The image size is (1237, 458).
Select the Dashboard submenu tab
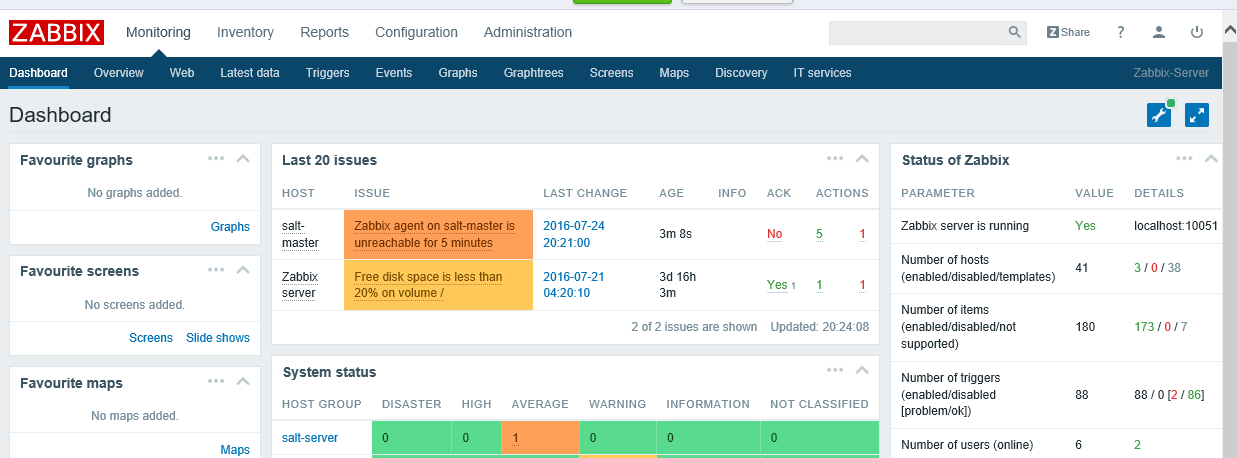38,73
